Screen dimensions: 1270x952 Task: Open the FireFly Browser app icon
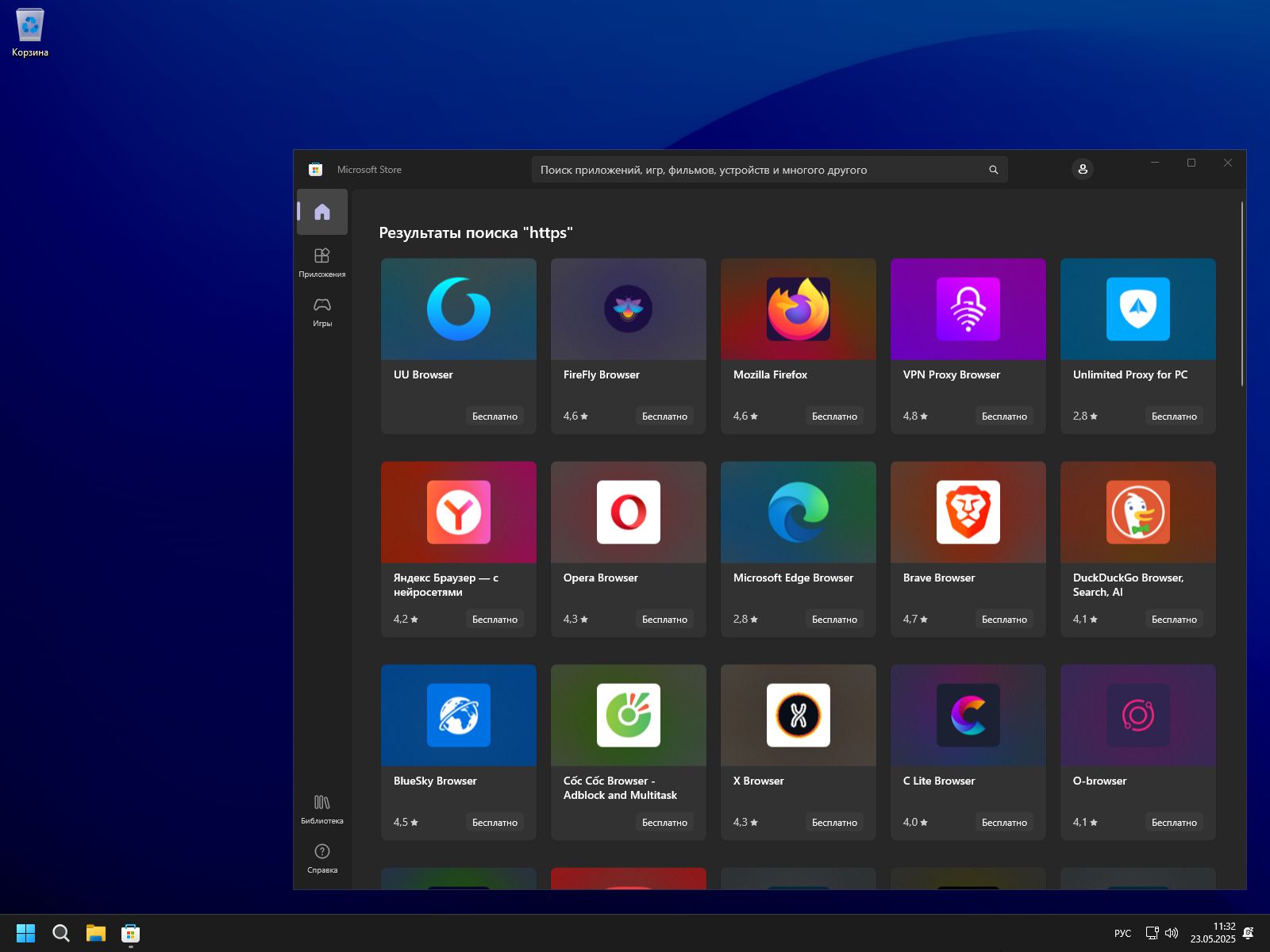(629, 309)
